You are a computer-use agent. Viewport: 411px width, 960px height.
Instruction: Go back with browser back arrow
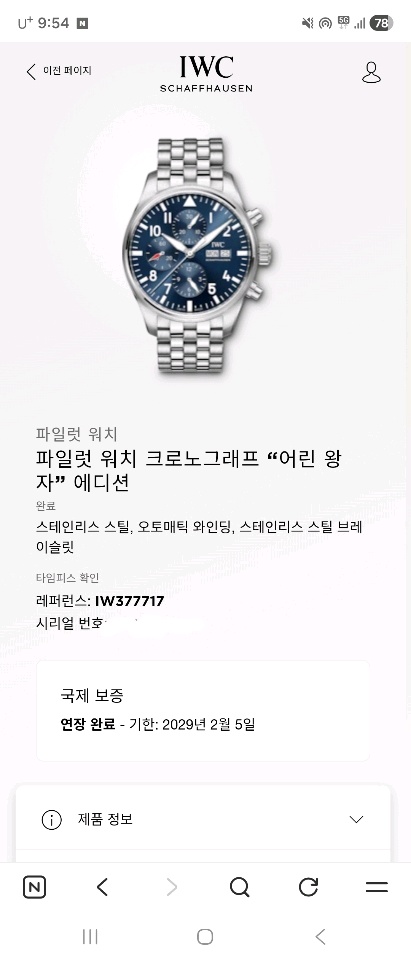[x=102, y=887]
